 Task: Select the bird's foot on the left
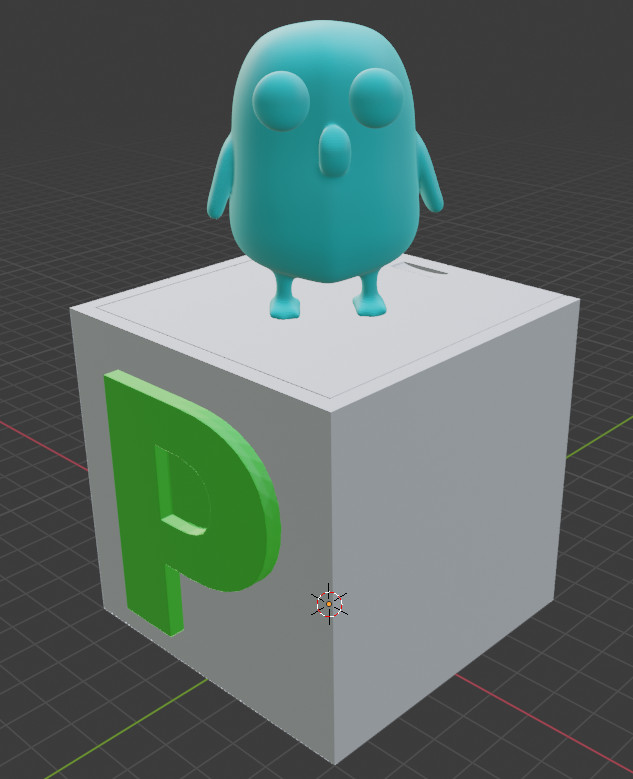pos(285,300)
